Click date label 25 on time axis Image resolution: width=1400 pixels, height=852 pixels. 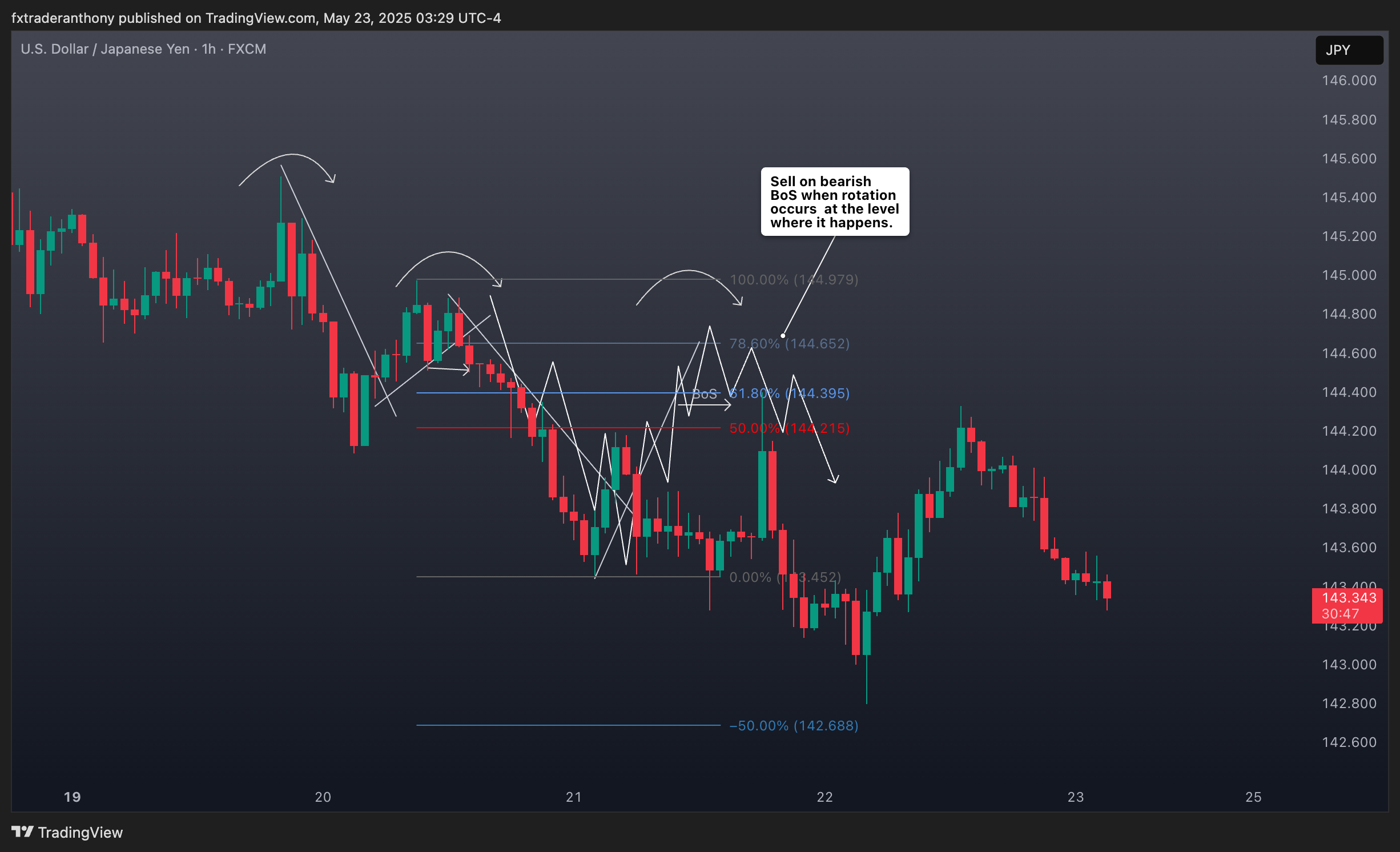(x=1253, y=797)
